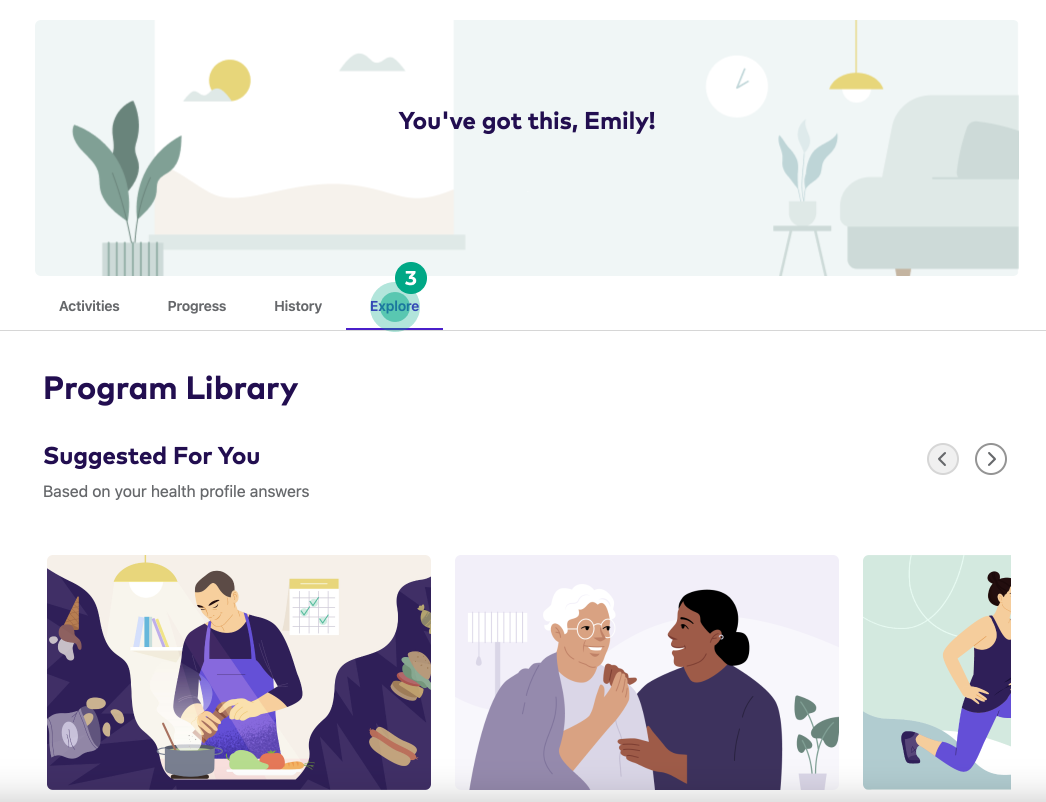Viewport: 1046px width, 802px height.
Task: Open the woman exercising program card
Action: [937, 672]
